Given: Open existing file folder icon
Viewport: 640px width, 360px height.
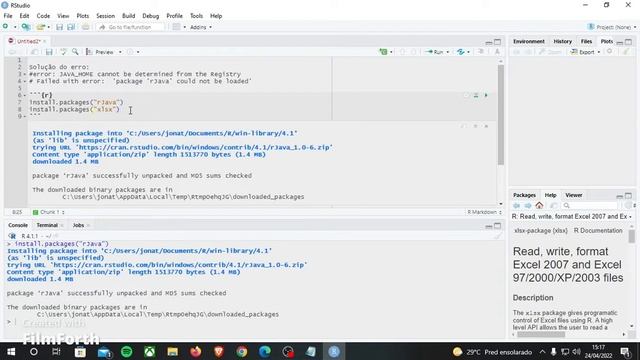Looking at the screenshot, I should tap(40, 27).
